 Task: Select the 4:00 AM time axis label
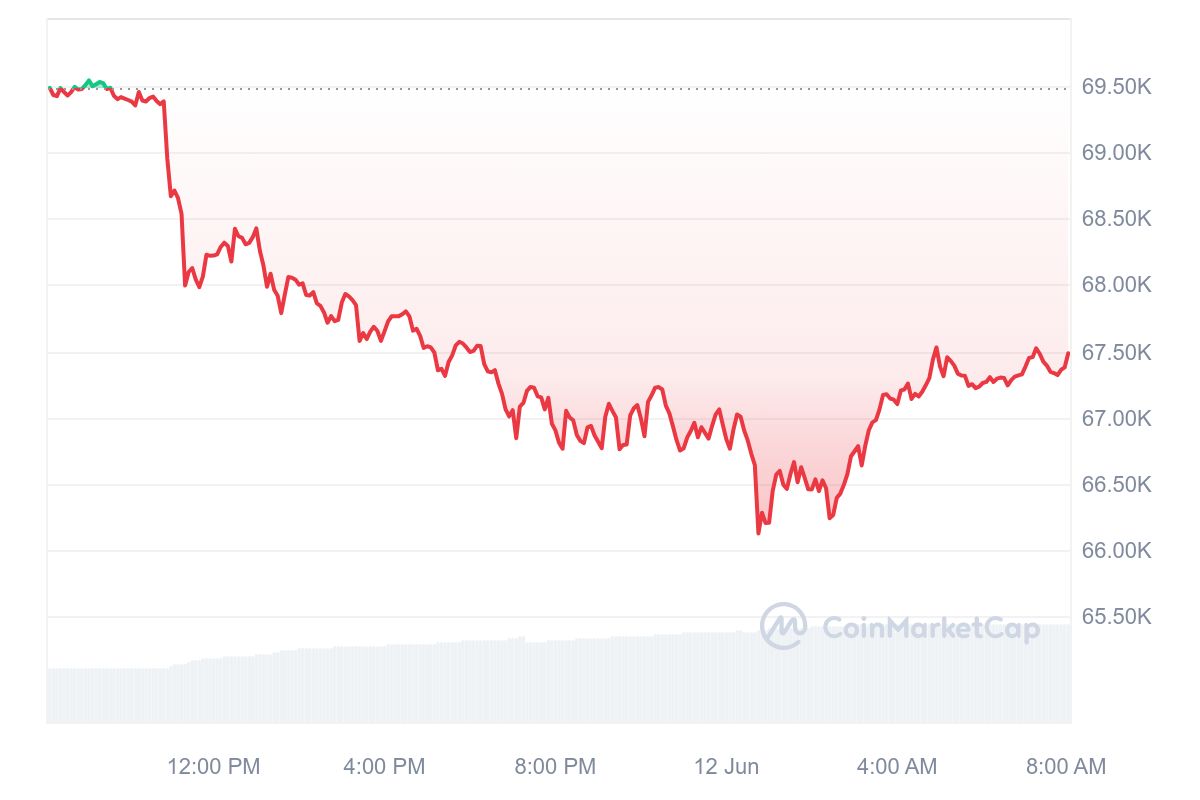pos(897,767)
